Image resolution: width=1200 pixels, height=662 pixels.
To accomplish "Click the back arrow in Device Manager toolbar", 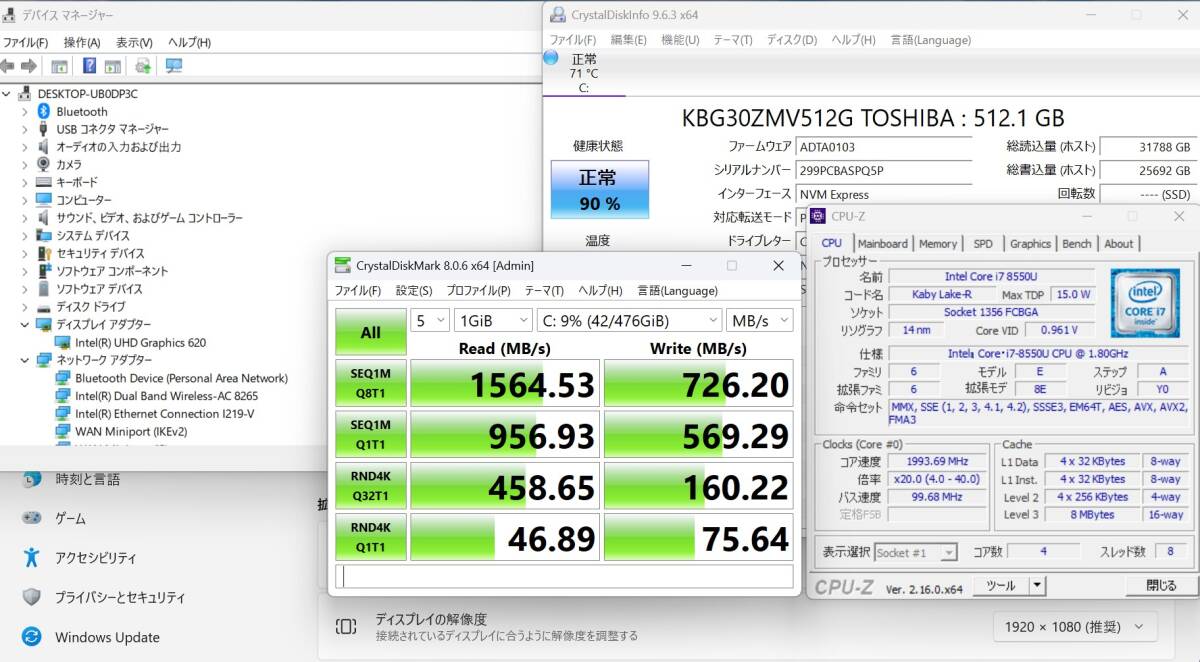I will pos(8,66).
